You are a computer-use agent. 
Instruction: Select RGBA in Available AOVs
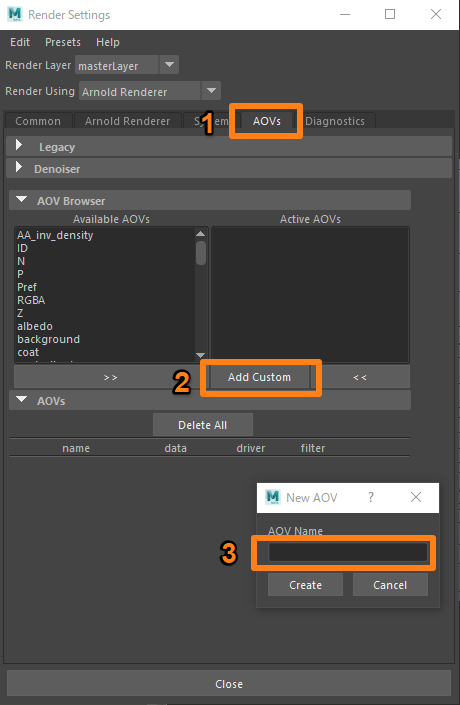(x=31, y=300)
